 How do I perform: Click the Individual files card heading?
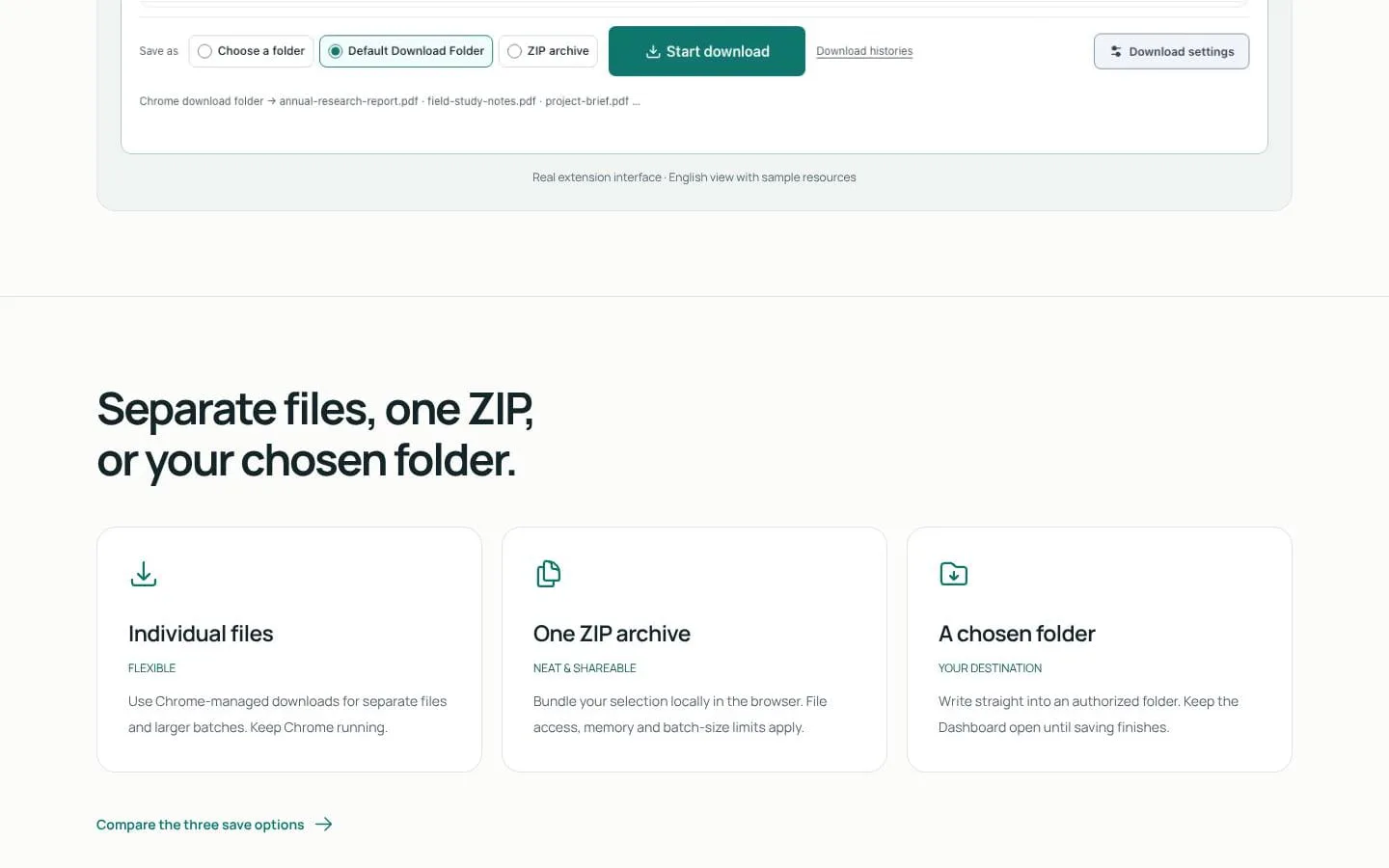pyautogui.click(x=201, y=634)
